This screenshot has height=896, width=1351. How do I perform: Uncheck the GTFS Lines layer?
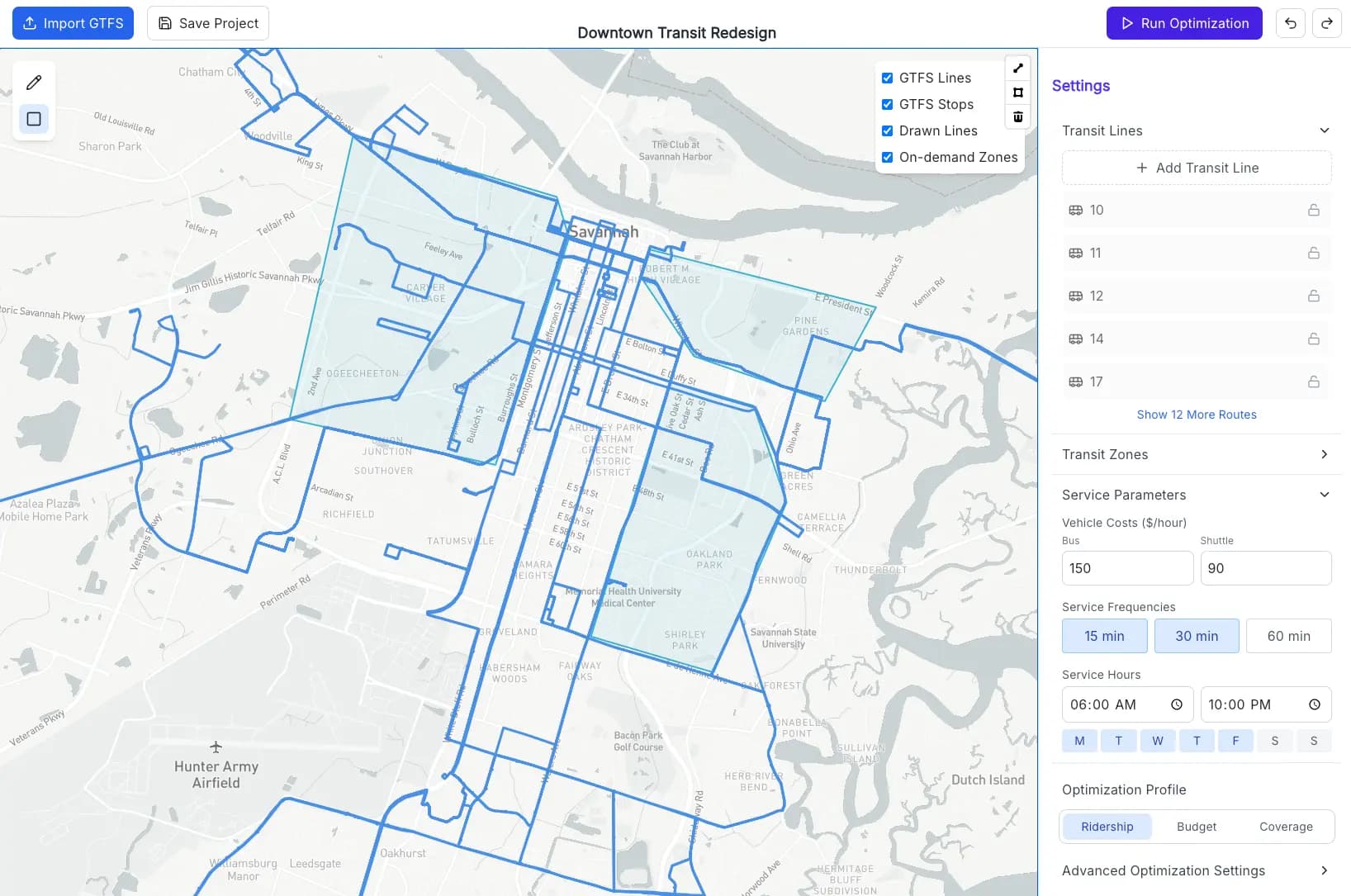887,78
